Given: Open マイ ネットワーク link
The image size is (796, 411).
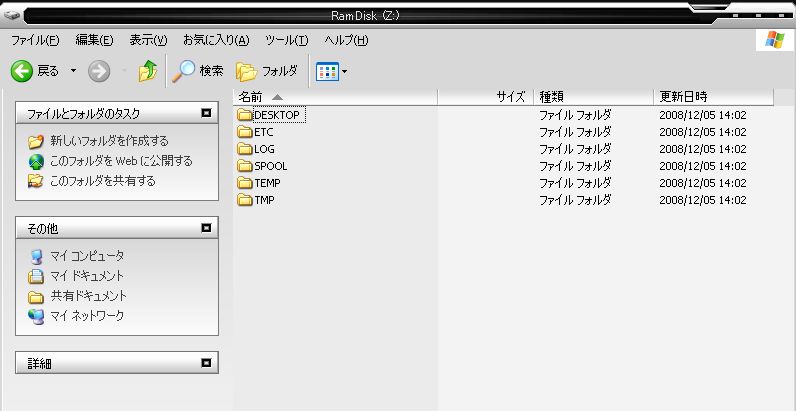Looking at the screenshot, I should (87, 316).
